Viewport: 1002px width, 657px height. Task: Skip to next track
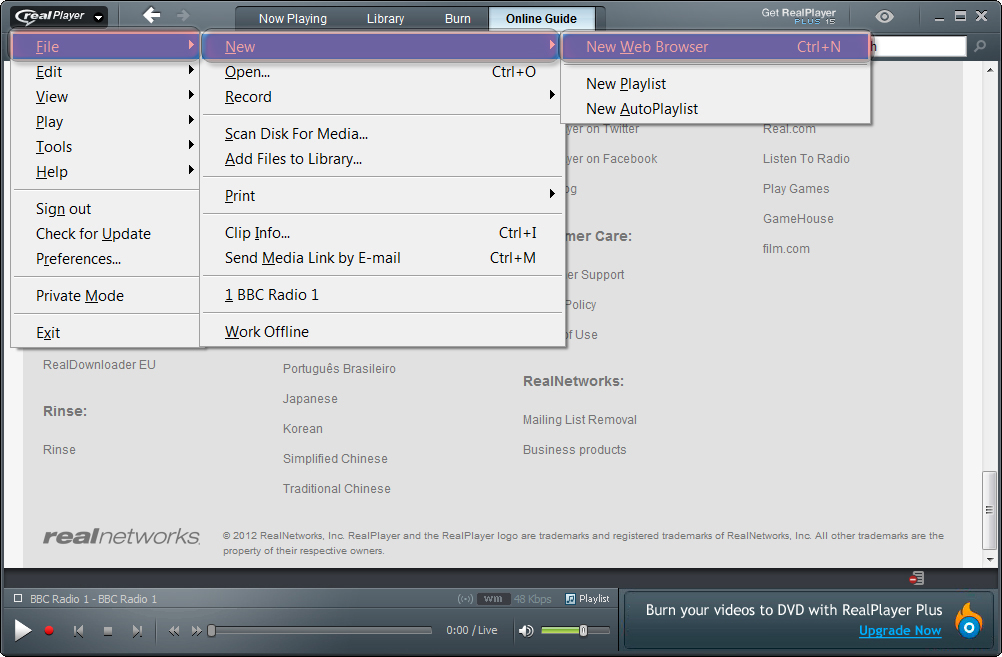[x=137, y=631]
